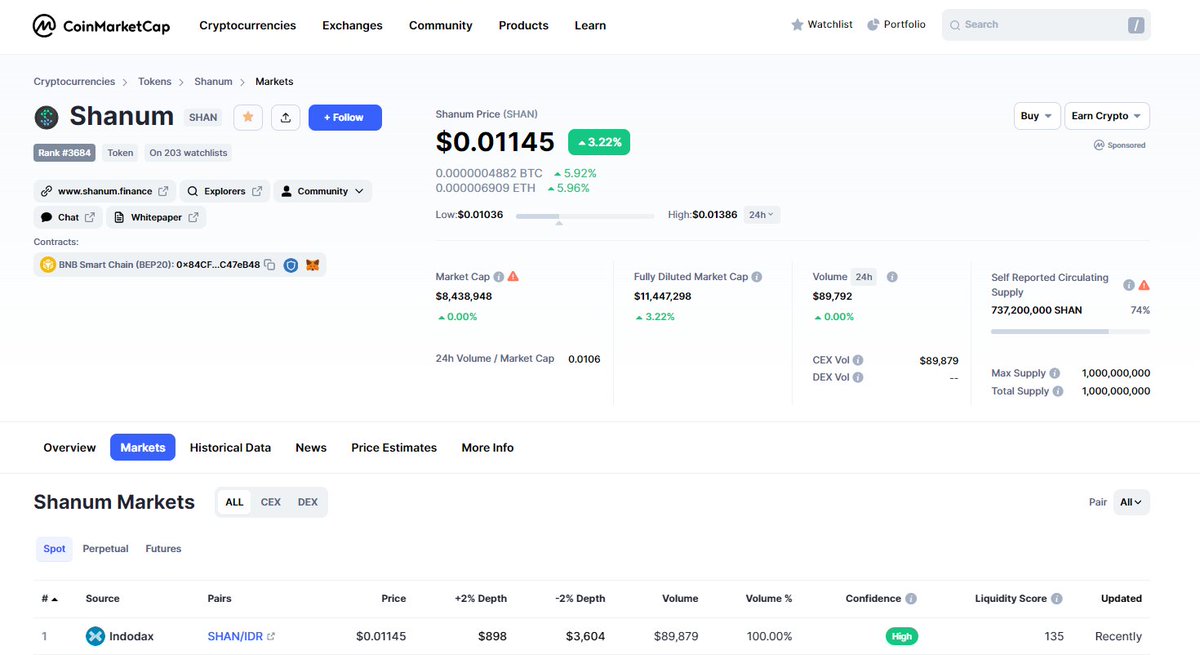The height and width of the screenshot is (655, 1200).
Task: Open the Explorers link
Action: 225,191
